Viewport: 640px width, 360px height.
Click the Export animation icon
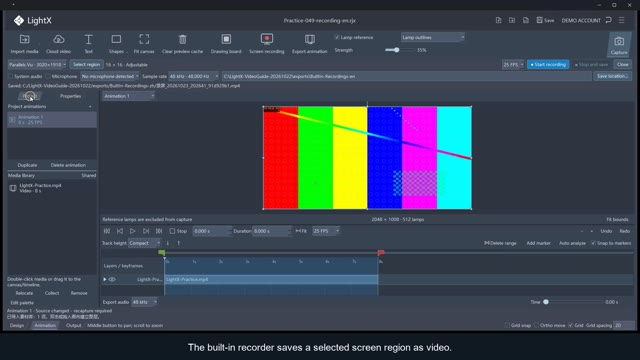[x=310, y=40]
